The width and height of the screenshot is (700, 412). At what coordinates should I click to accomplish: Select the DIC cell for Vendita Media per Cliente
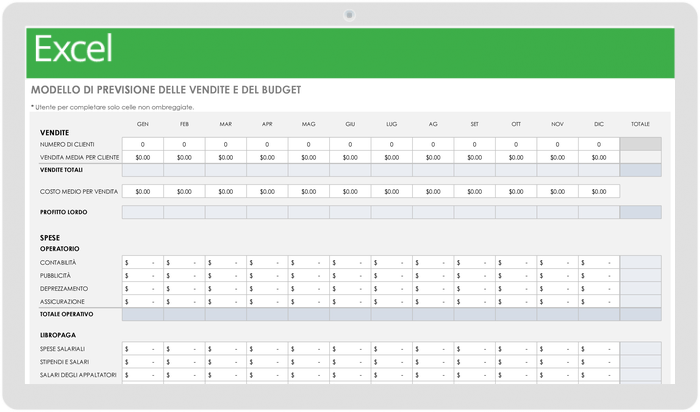(x=599, y=157)
